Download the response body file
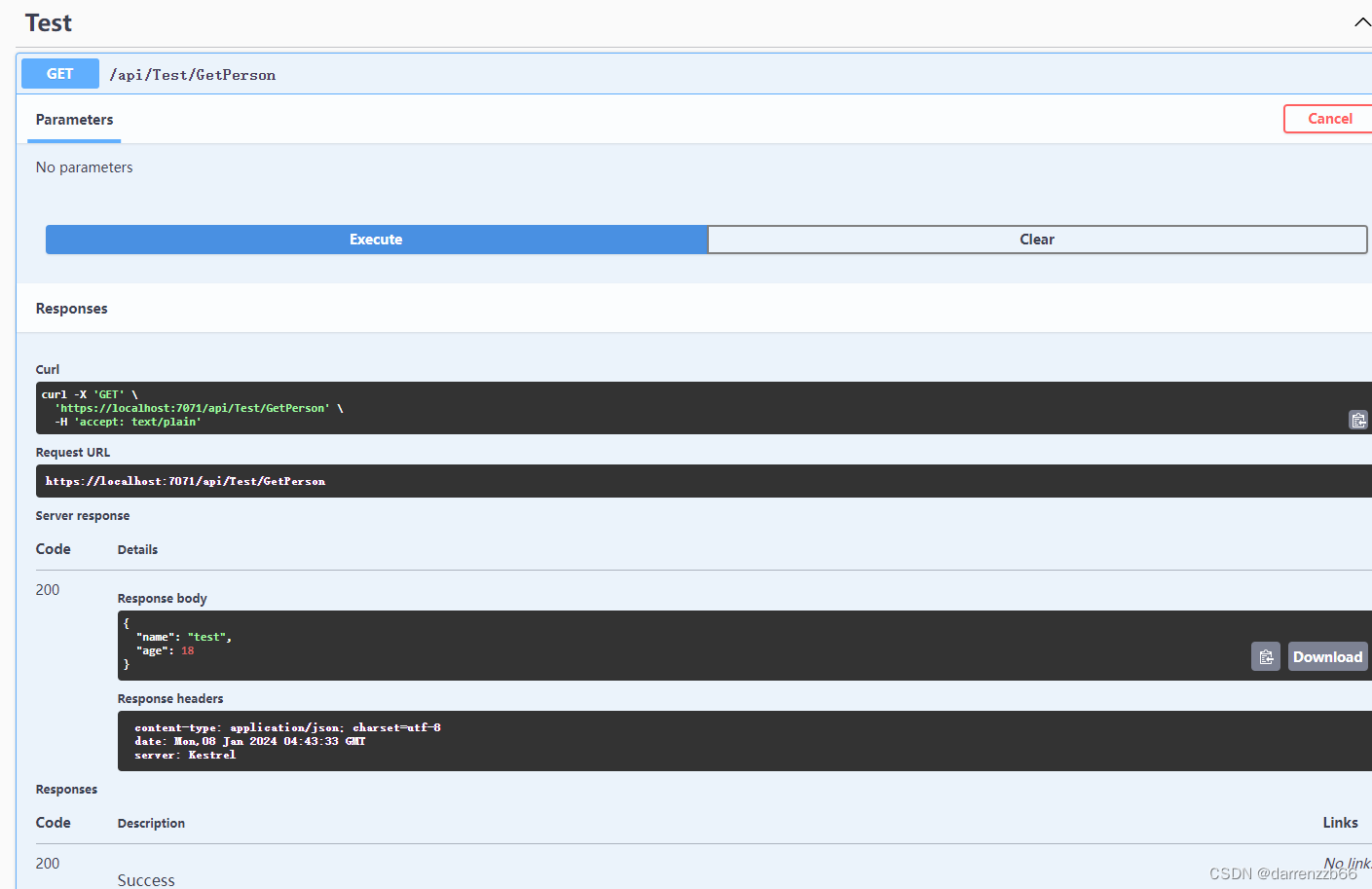Image resolution: width=1372 pixels, height=889 pixels. tap(1327, 656)
